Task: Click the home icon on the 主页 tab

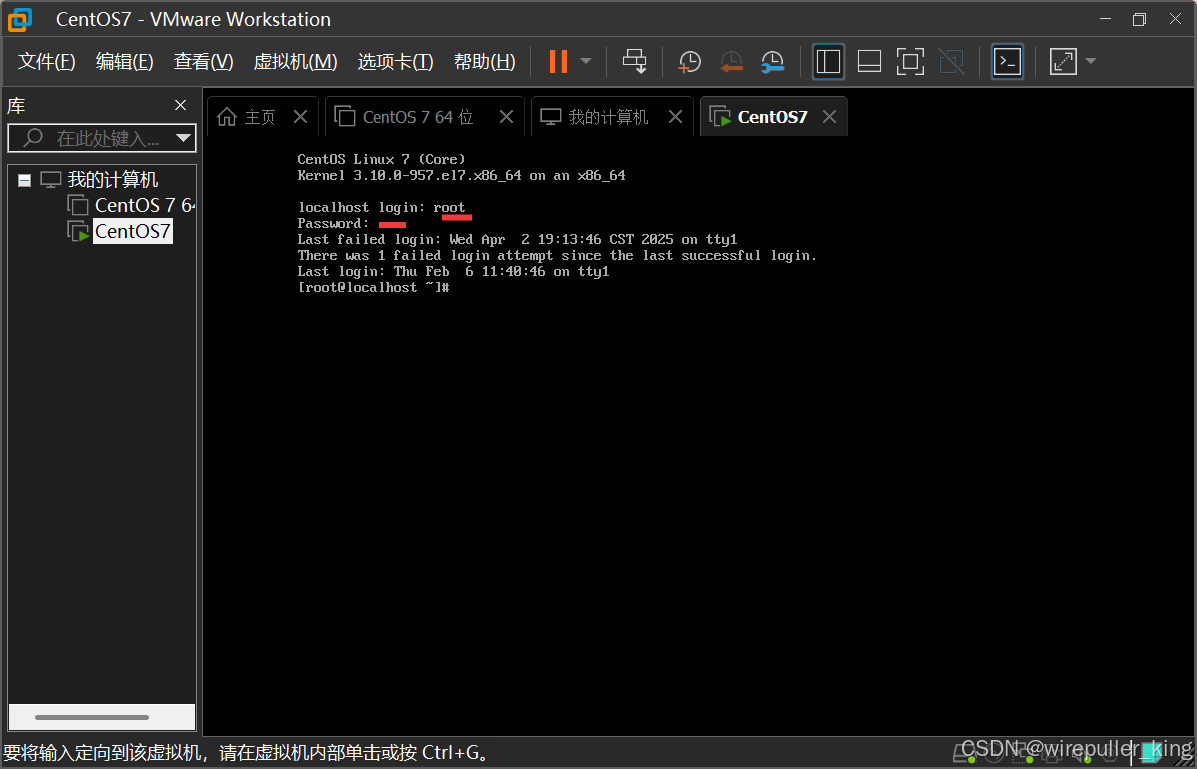Action: click(x=227, y=116)
